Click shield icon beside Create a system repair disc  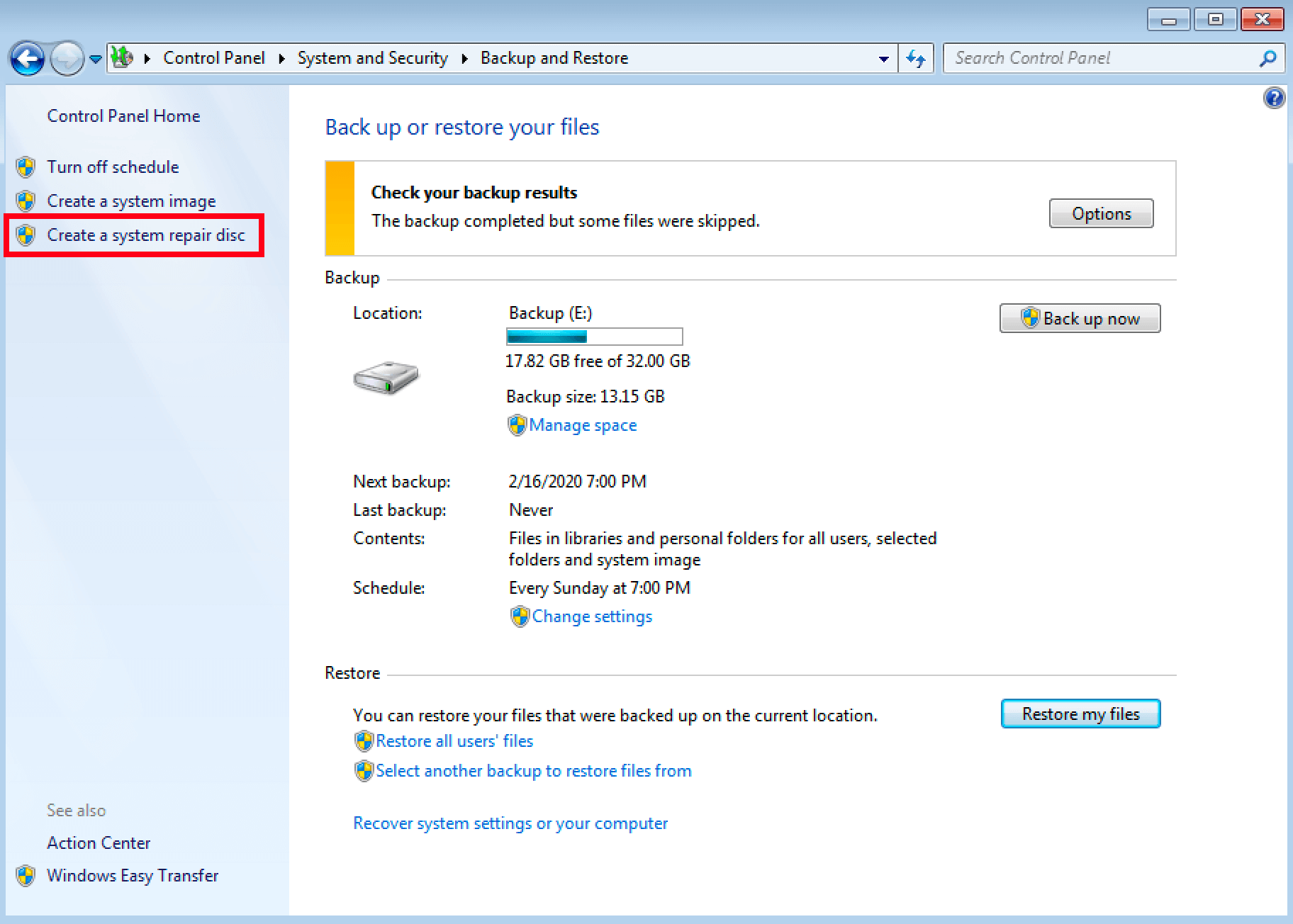coord(26,235)
